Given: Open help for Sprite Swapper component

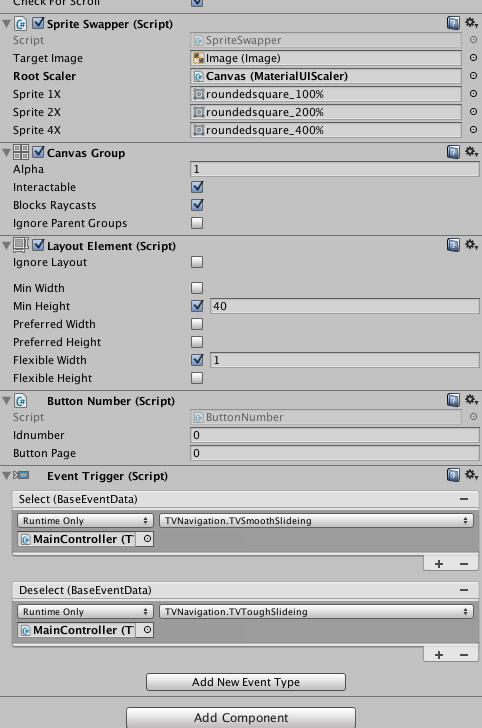Looking at the screenshot, I should pyautogui.click(x=453, y=23).
